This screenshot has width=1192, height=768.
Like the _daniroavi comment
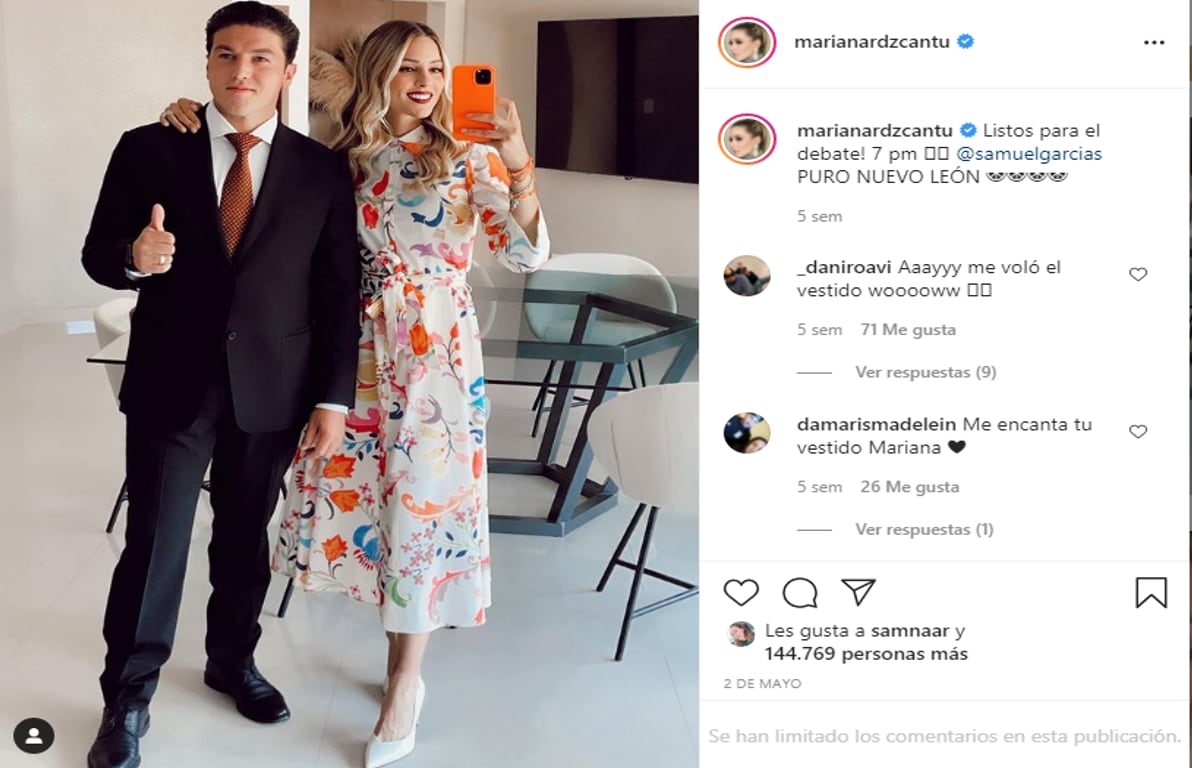pos(1138,275)
